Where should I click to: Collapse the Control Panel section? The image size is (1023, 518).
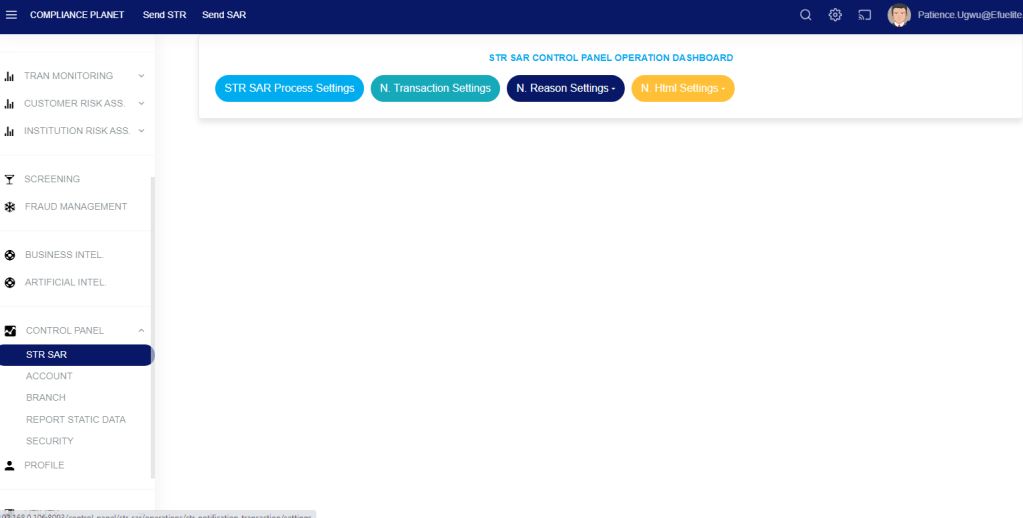tap(141, 331)
